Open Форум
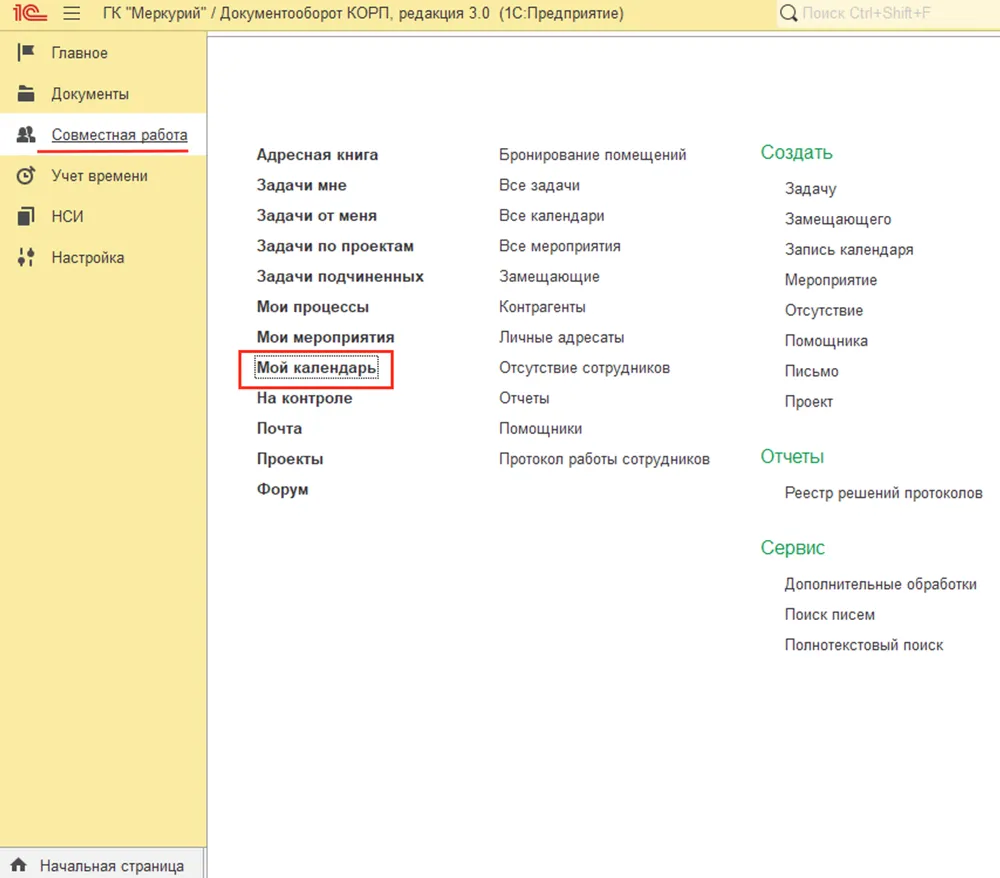This screenshot has height=878, width=1000. [283, 490]
